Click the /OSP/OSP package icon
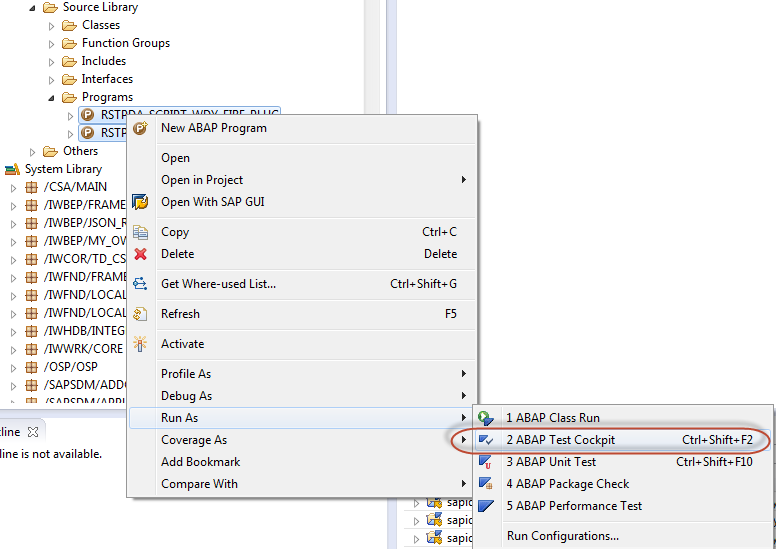 (x=32, y=367)
